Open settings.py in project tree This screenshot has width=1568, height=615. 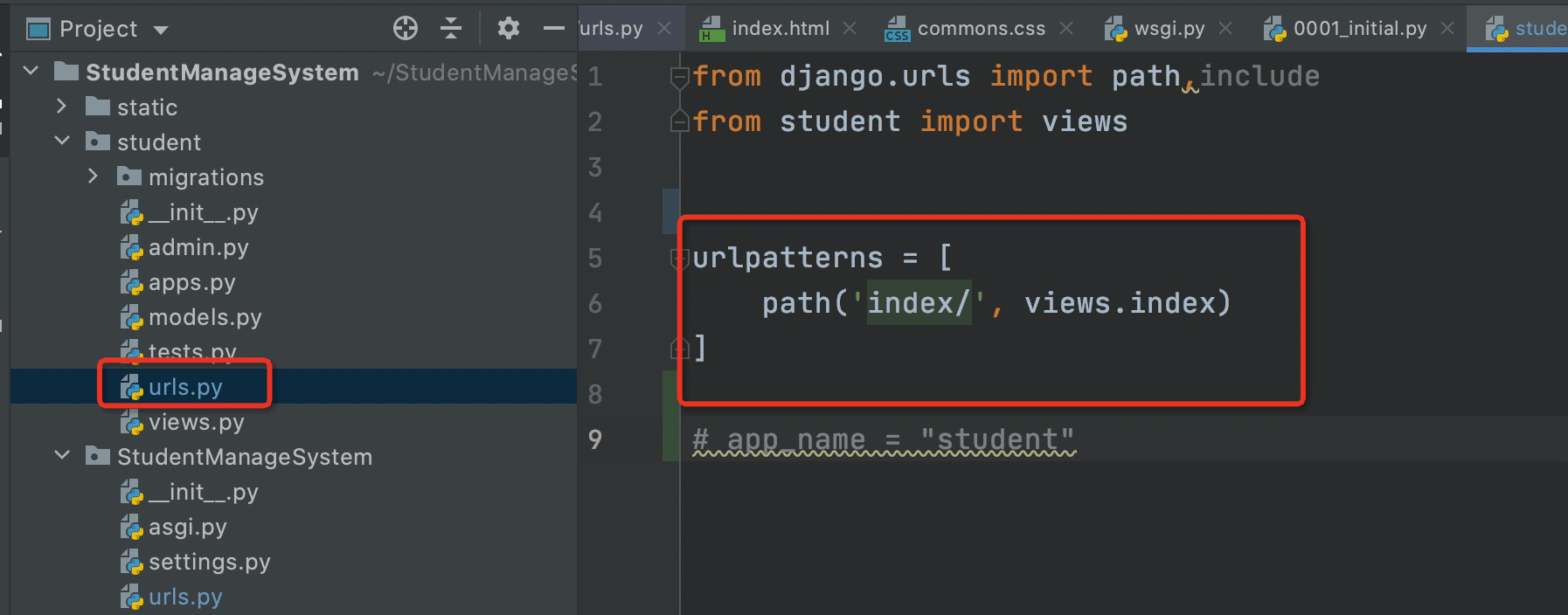pyautogui.click(x=209, y=562)
